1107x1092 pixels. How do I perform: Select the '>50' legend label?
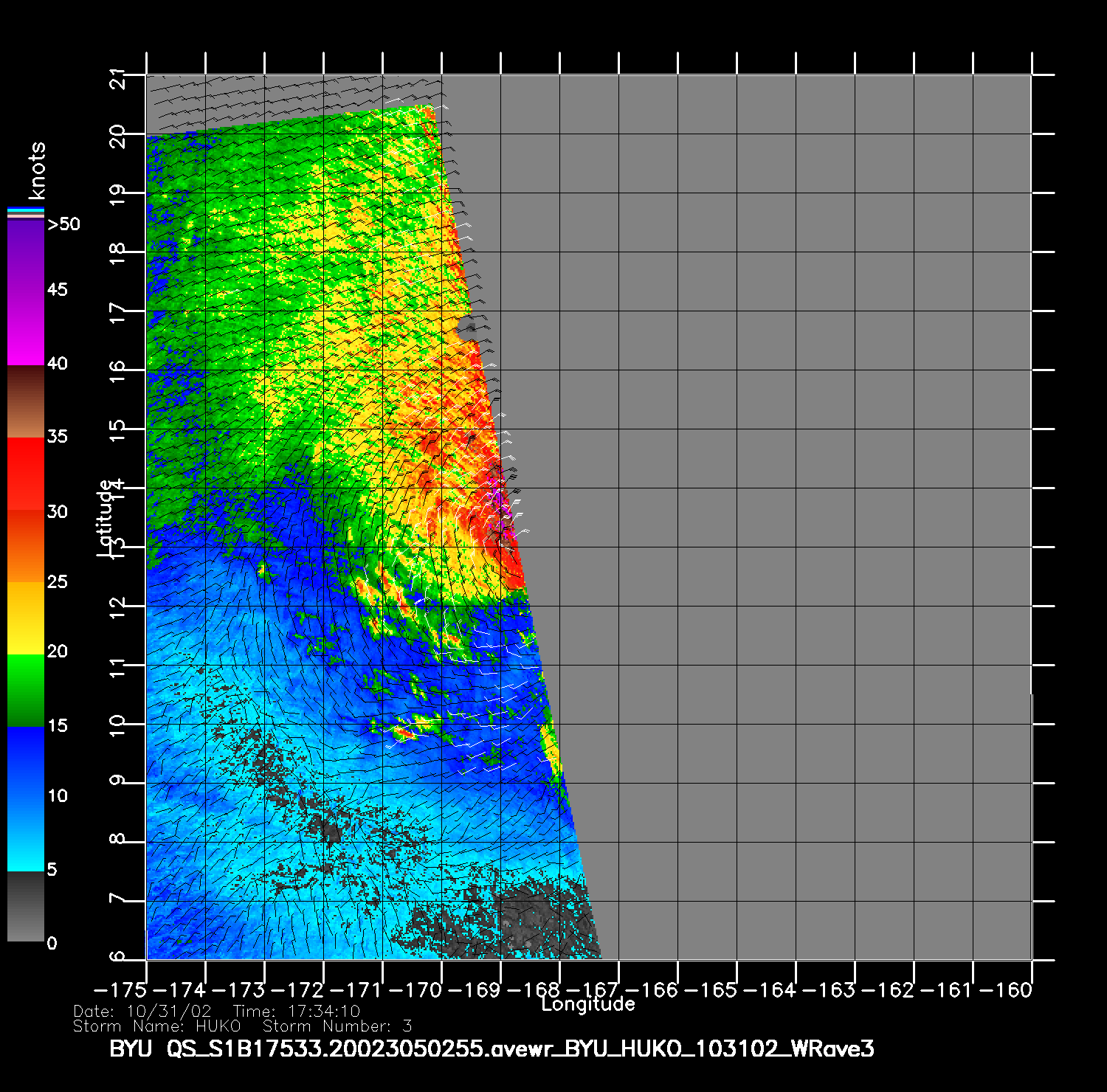[63, 224]
